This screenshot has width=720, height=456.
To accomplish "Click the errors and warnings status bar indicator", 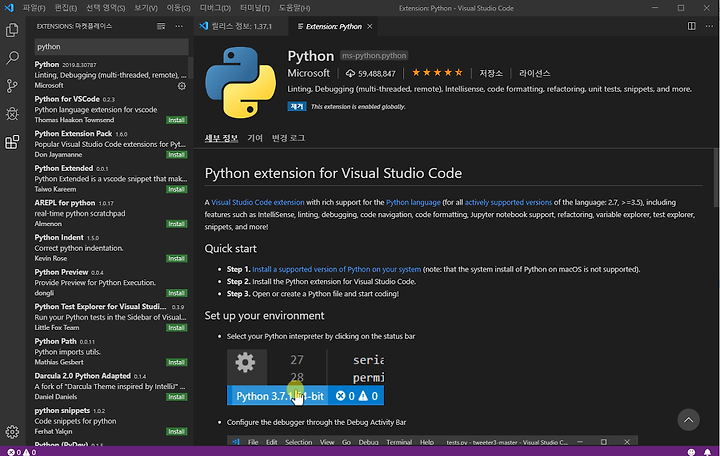I will pyautogui.click(x=22, y=452).
